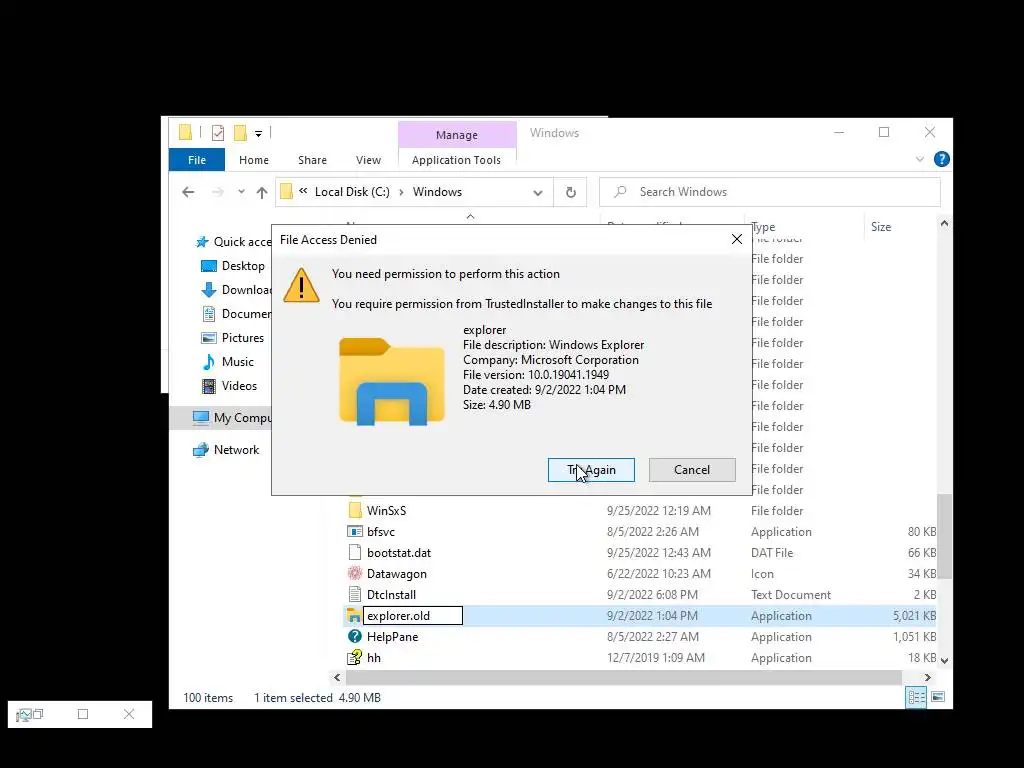Click the bfsvc file icon
The image size is (1024, 768).
(355, 532)
